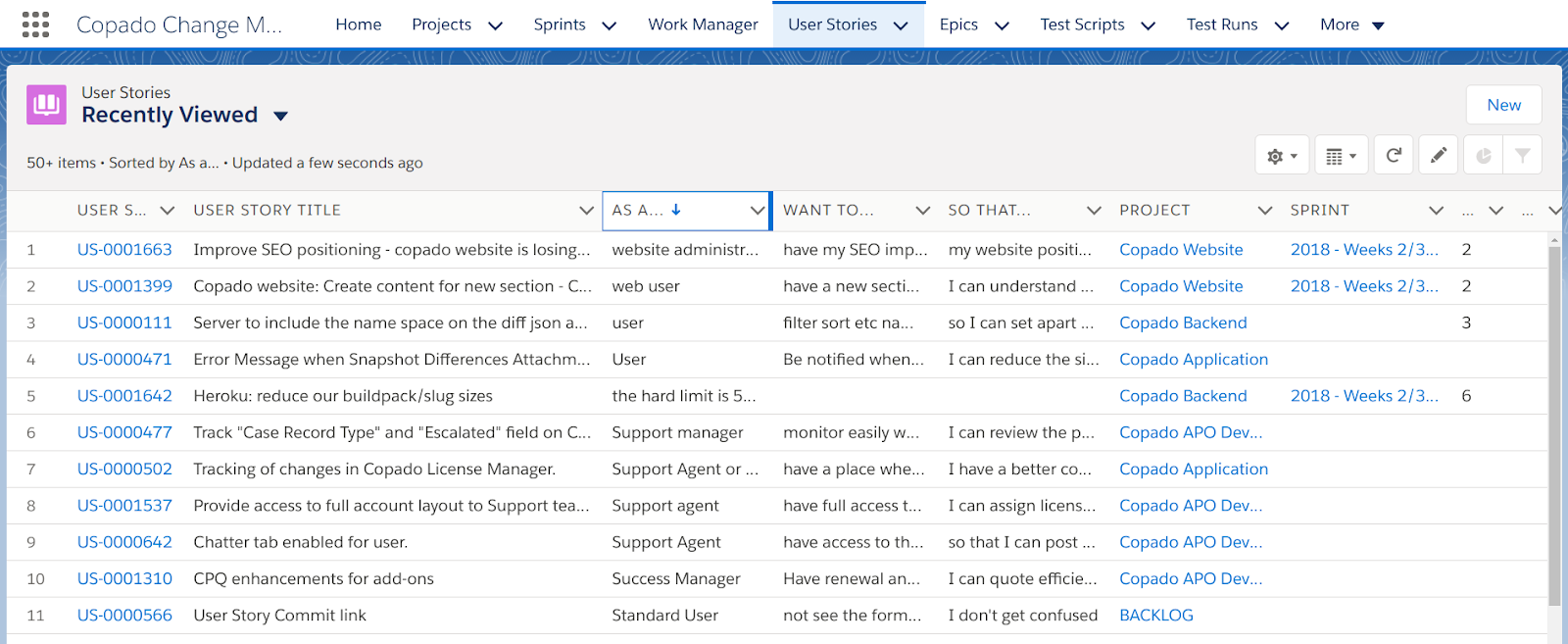Open the As A column menu chevron
The image size is (1568, 644).
757,210
